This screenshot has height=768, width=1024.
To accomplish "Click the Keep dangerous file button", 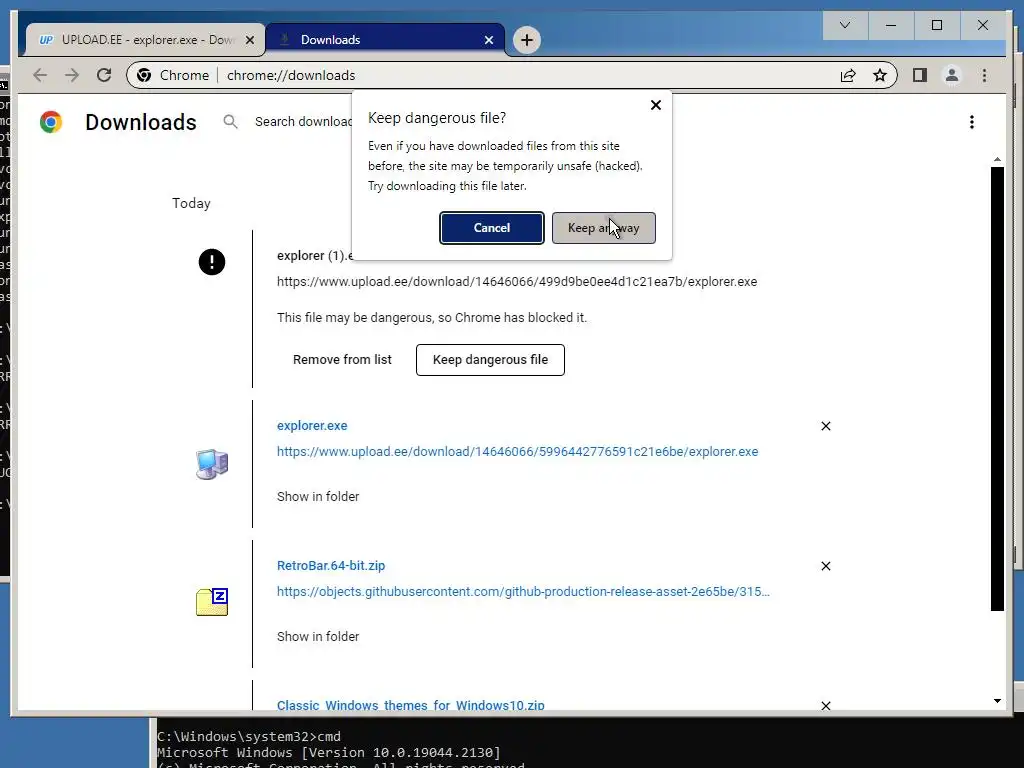I will [x=490, y=360].
